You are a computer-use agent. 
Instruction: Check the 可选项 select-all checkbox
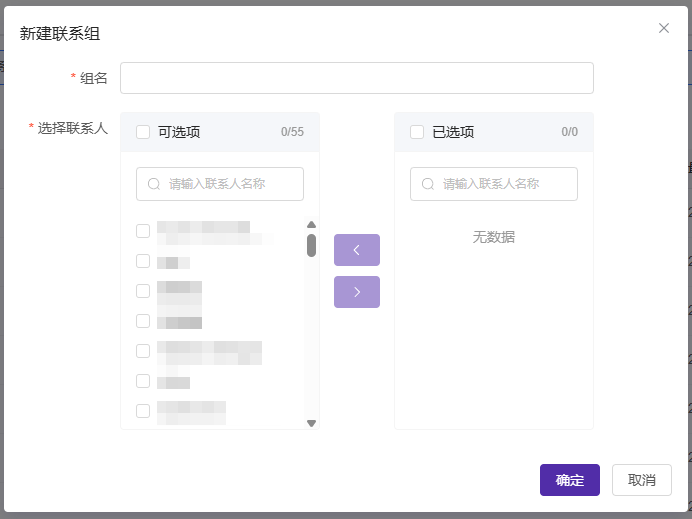pos(143,132)
